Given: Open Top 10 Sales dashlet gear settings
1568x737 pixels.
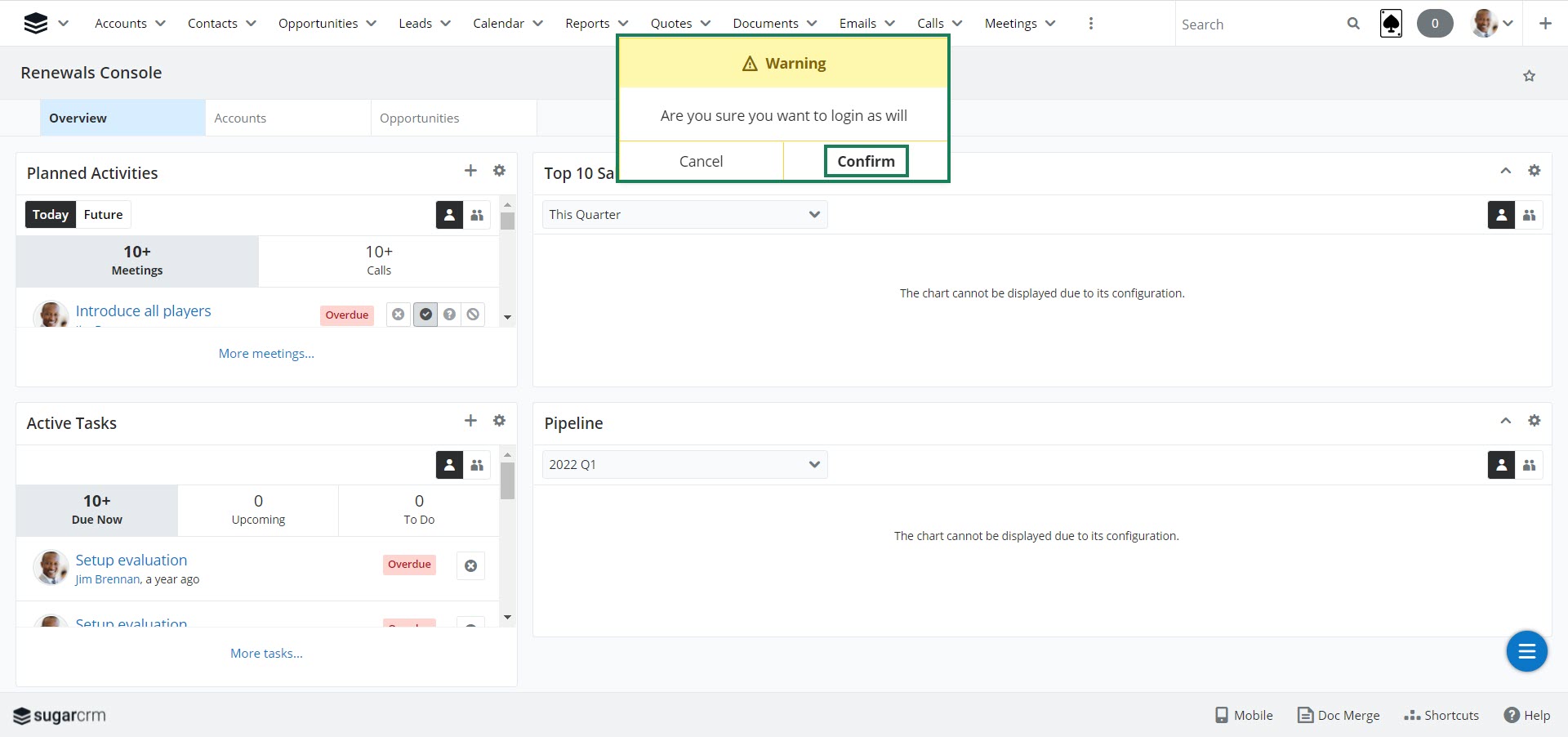Looking at the screenshot, I should pyautogui.click(x=1535, y=171).
